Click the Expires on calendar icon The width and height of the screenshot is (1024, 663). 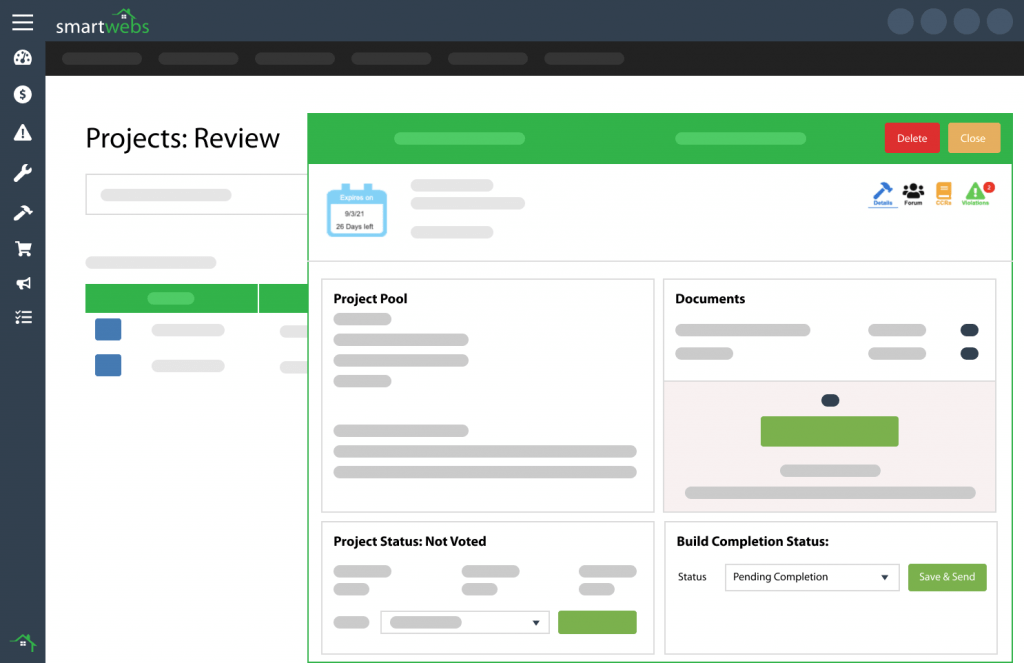pos(357,210)
